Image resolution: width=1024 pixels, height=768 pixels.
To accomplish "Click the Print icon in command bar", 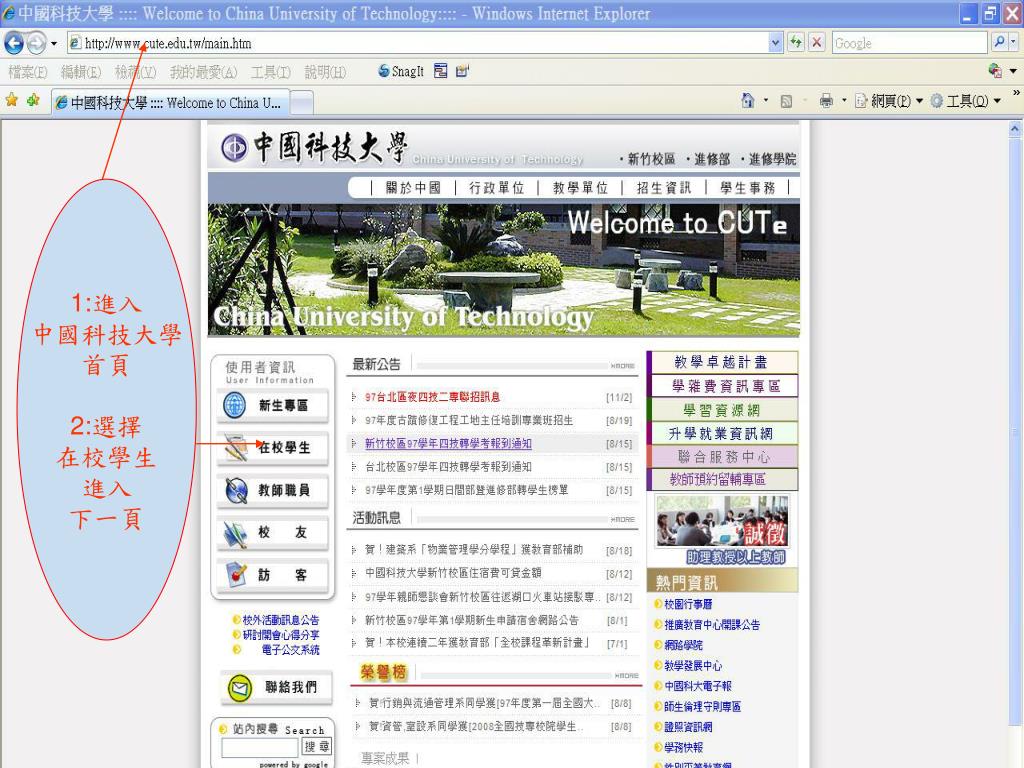I will click(826, 101).
